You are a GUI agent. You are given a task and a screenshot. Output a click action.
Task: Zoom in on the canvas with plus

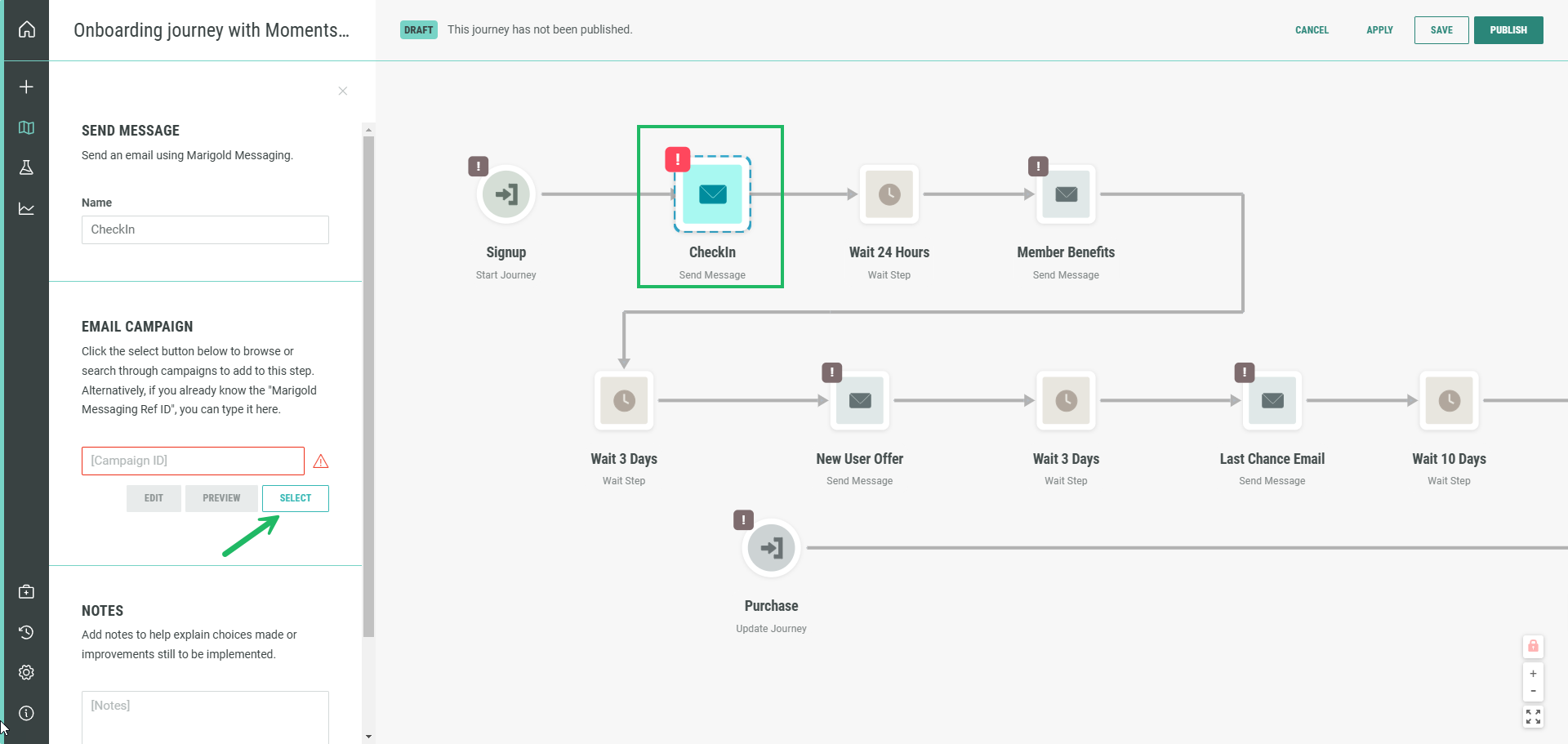pos(1533,674)
